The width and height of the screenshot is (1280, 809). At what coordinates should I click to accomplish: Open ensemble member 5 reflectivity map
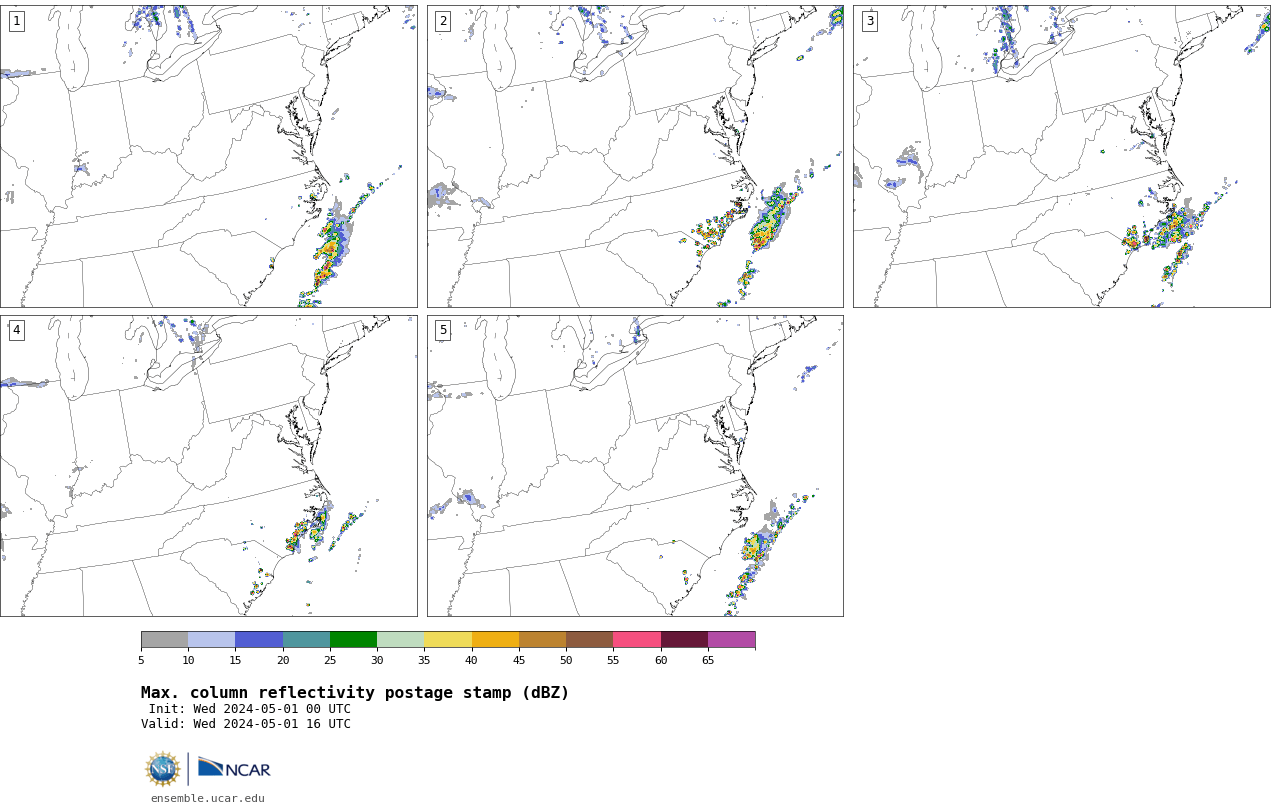635,466
